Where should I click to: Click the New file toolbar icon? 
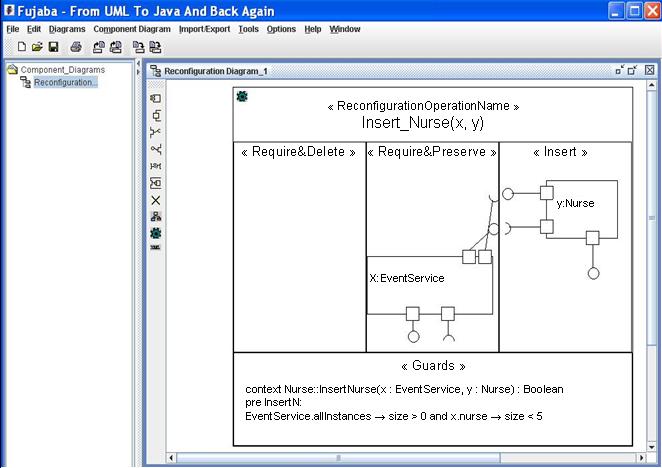22,47
